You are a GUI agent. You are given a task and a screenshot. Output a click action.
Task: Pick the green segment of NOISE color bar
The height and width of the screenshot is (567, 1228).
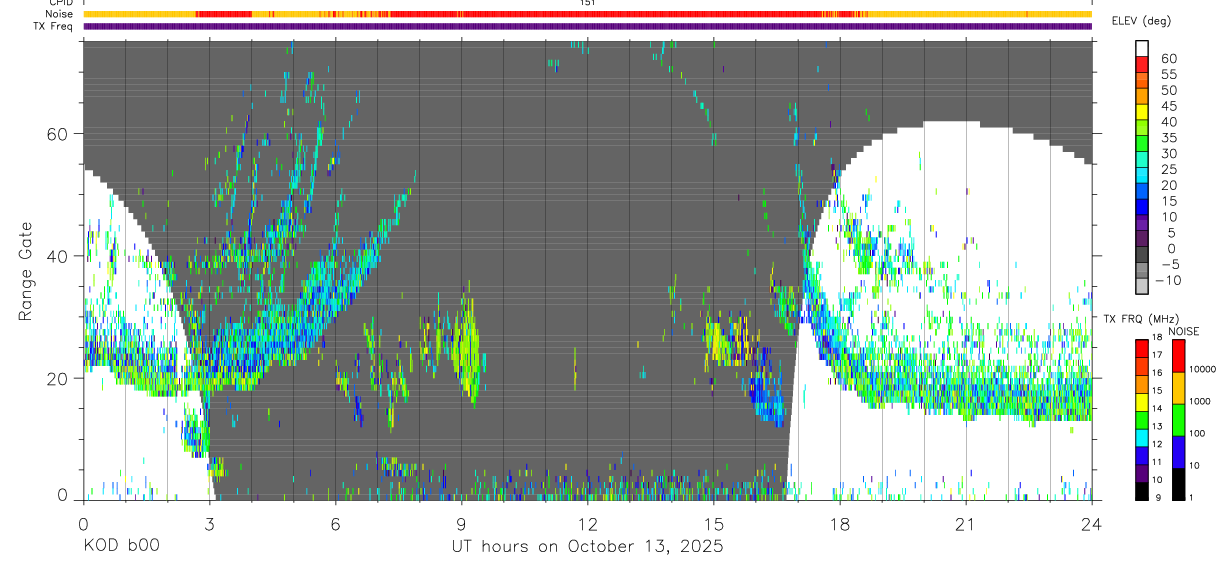tap(1177, 419)
